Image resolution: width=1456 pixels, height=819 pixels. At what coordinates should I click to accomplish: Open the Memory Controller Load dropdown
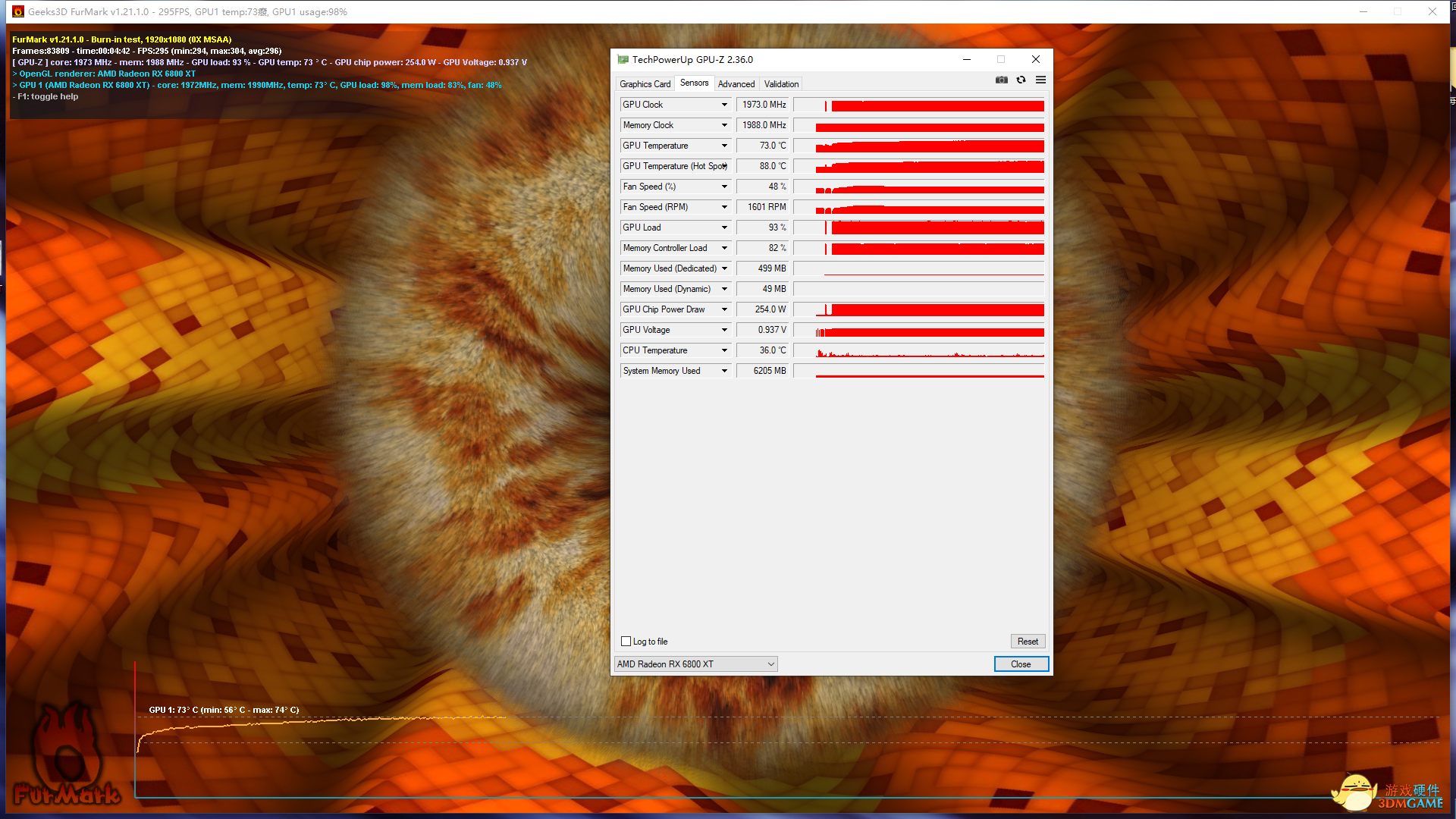tap(724, 248)
